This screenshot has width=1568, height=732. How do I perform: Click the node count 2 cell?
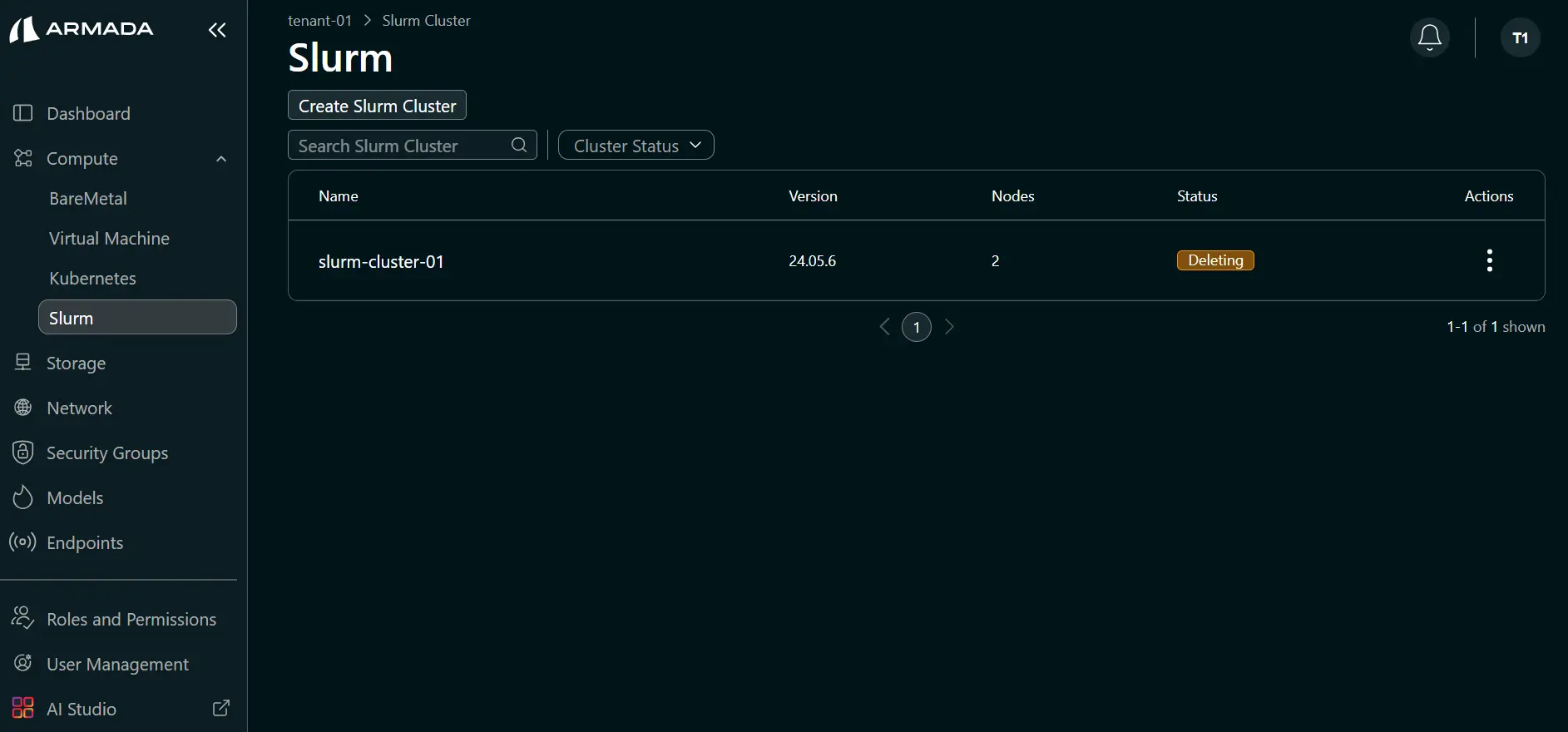pyautogui.click(x=995, y=260)
